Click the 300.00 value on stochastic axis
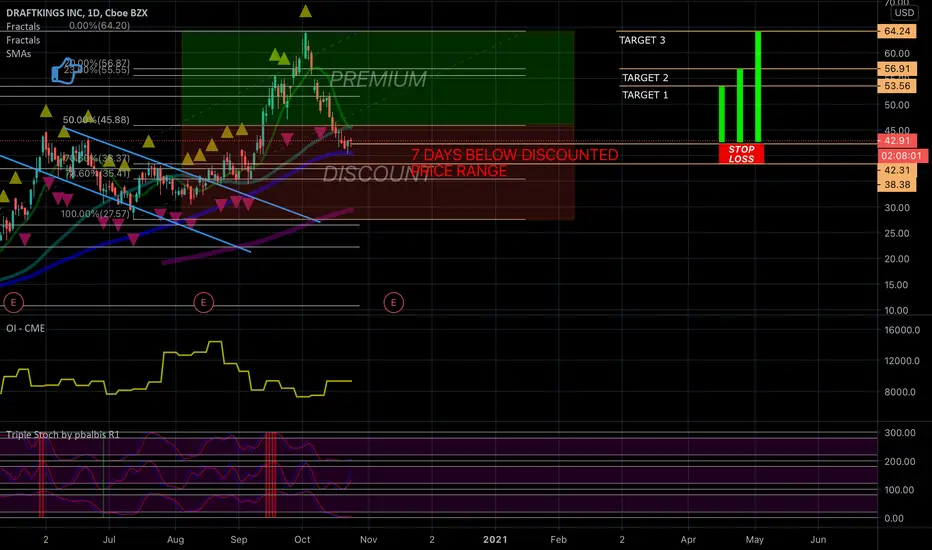Viewport: 932px width, 550px height. (899, 433)
